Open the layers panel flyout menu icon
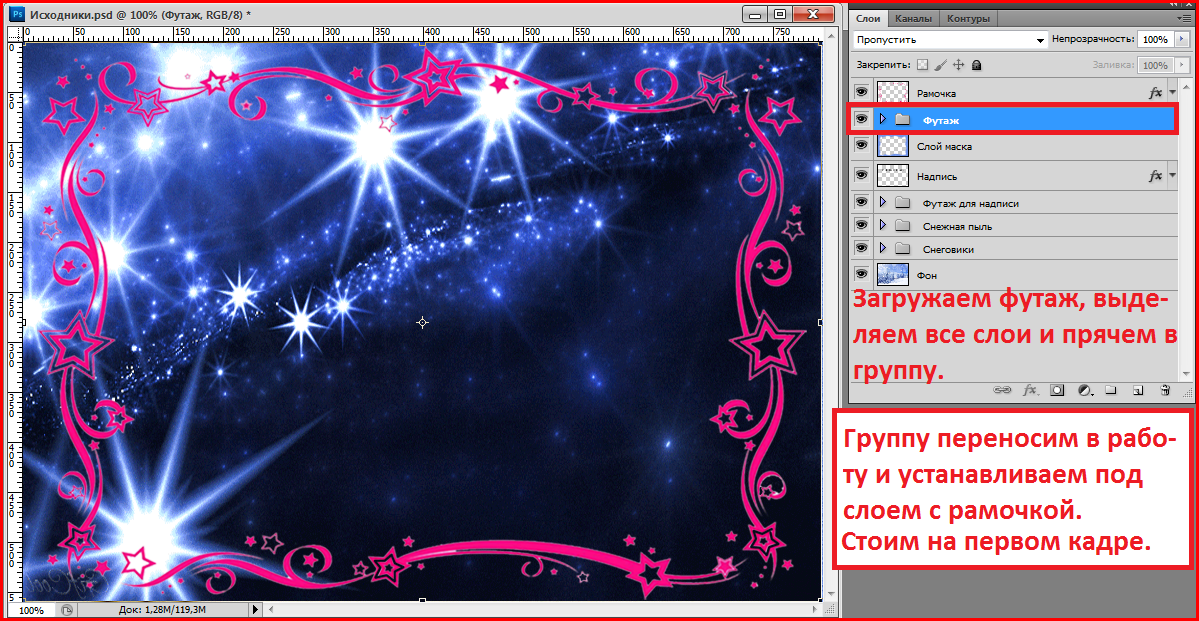1199x621 pixels. pos(1184,18)
